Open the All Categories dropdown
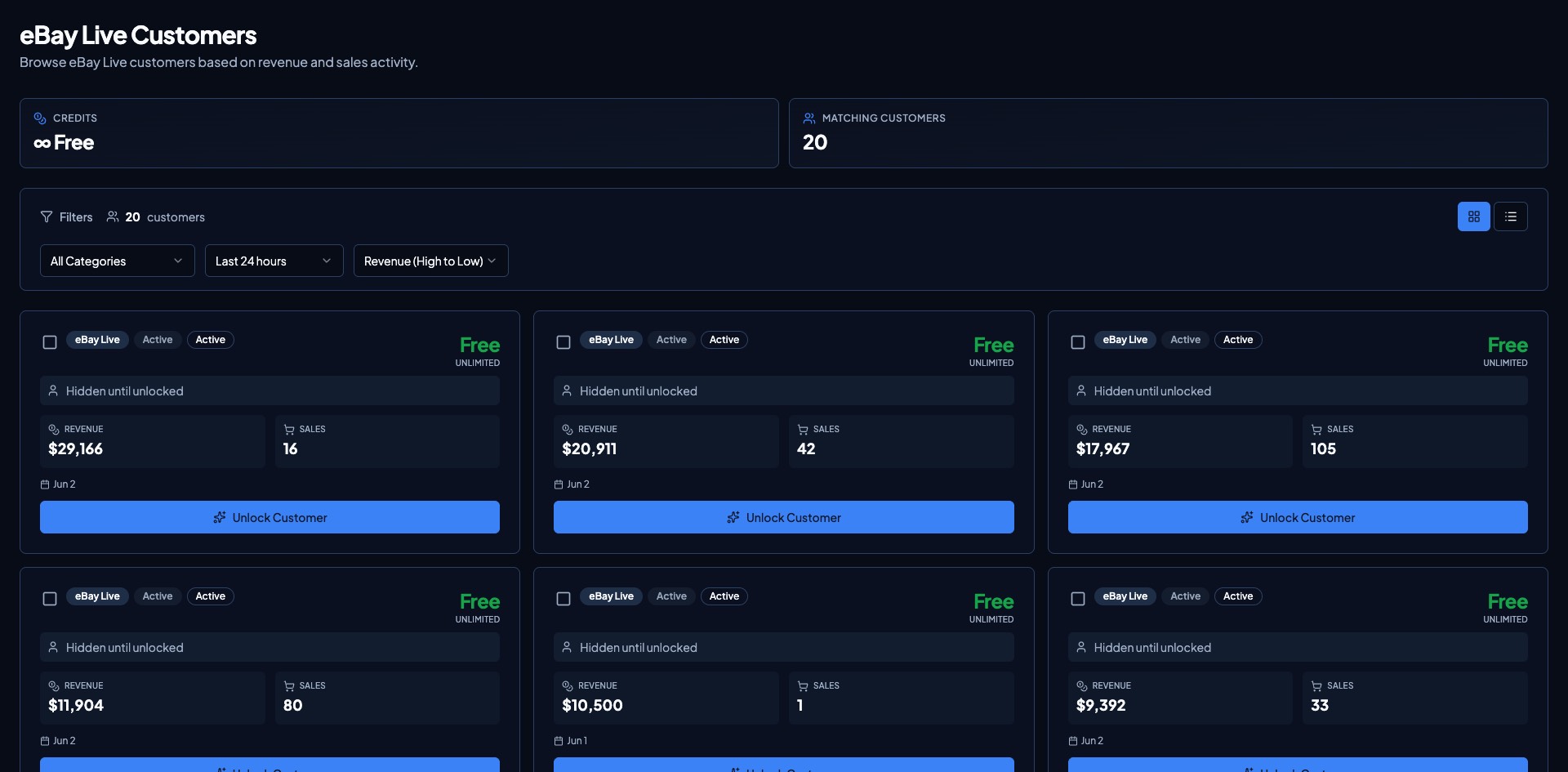1568x772 pixels. [118, 261]
